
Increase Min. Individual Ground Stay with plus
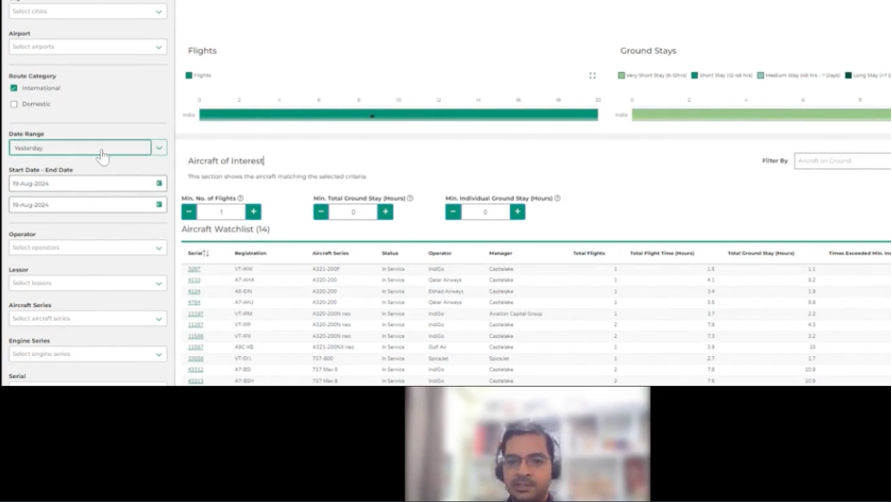pyautogui.click(x=517, y=212)
